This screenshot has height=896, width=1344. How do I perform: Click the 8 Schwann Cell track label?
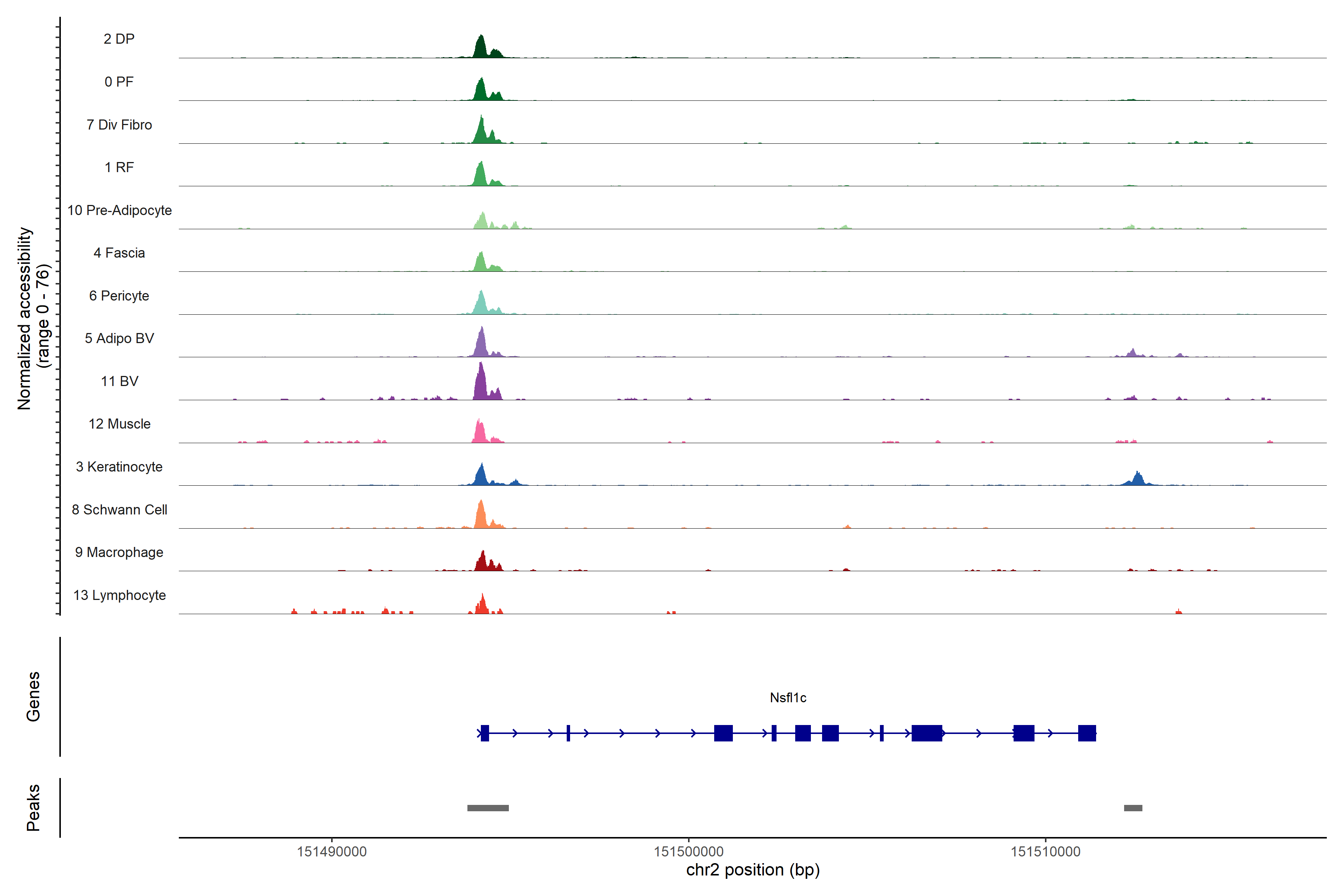pos(119,510)
